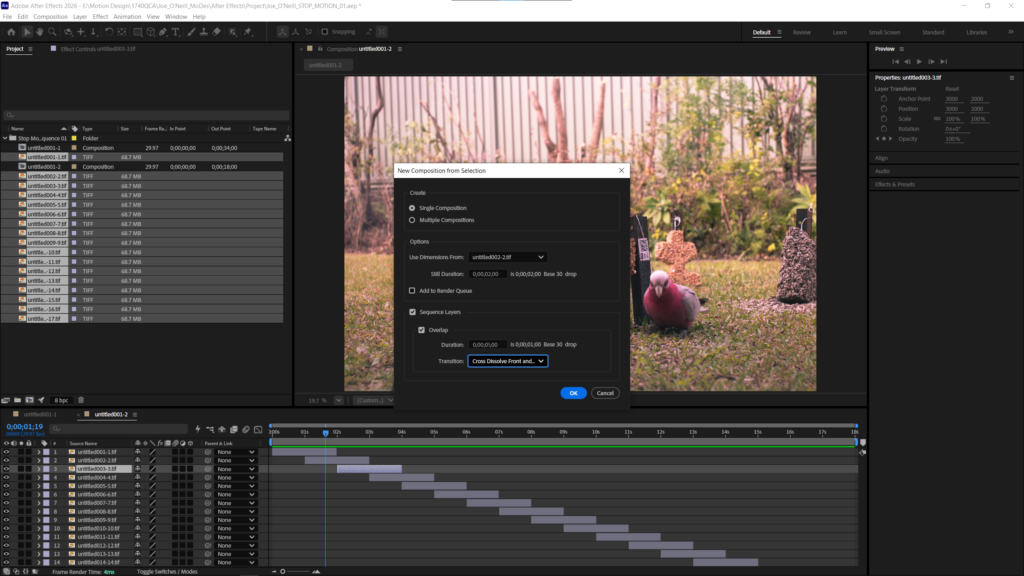Image resolution: width=1024 pixels, height=576 pixels.
Task: Select the Pen tool
Action: tap(163, 31)
